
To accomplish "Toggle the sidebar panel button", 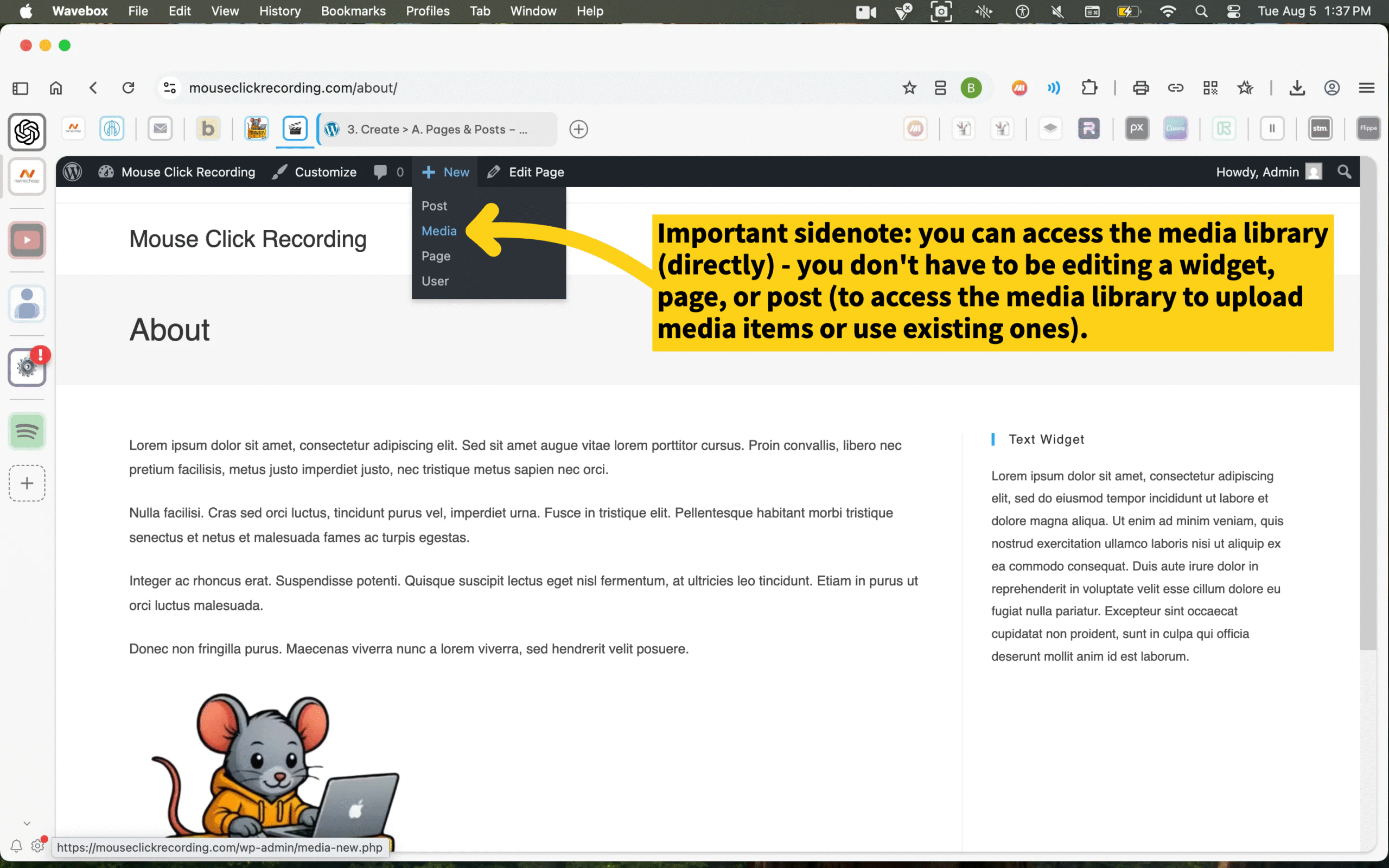I will click(x=20, y=88).
